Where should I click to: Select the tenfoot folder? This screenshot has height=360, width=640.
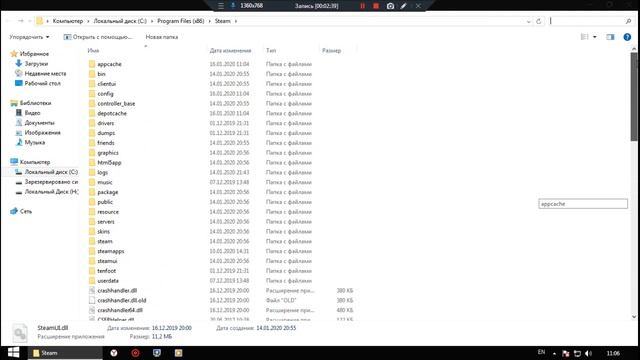(x=107, y=271)
